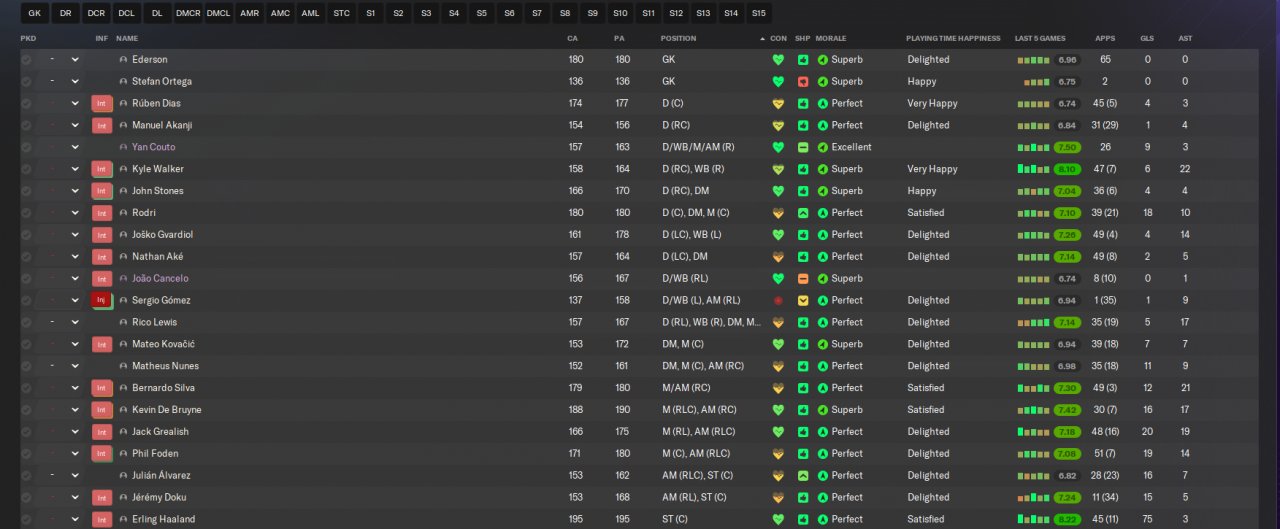Click Sergio Gómez's yellow sharpness down icon
Screen dimensions: 1280x529
[x=803, y=300]
